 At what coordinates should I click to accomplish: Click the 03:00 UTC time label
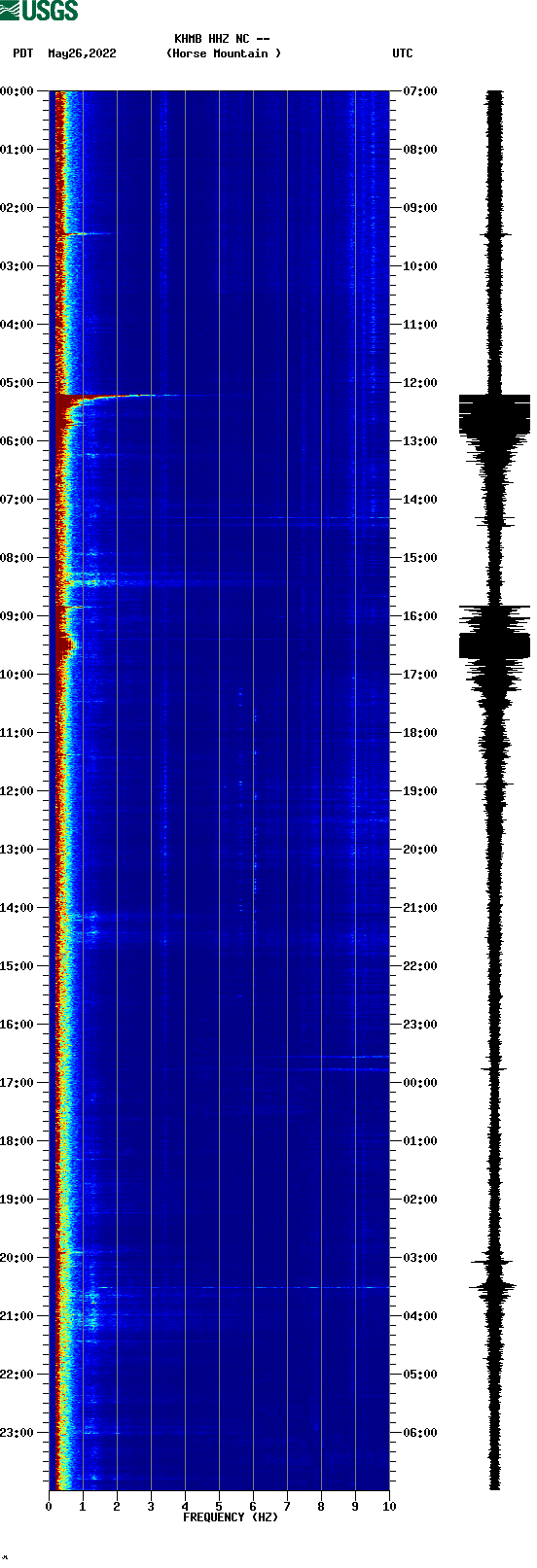tap(420, 1258)
